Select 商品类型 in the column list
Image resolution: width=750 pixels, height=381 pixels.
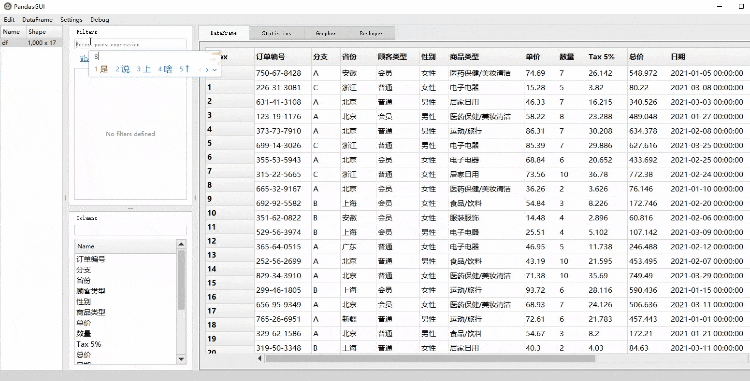91,312
